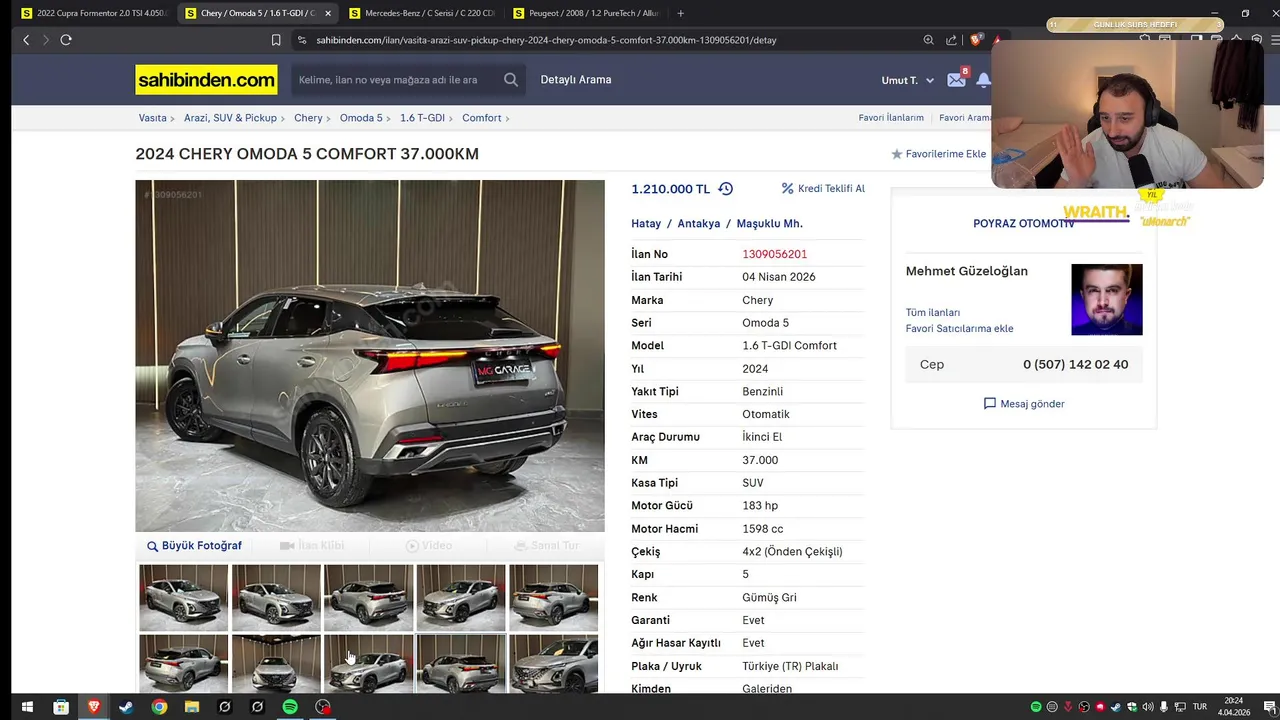This screenshot has height=720, width=1280.
Task: Click the Brave Shields lion icon
Action: (x=977, y=40)
